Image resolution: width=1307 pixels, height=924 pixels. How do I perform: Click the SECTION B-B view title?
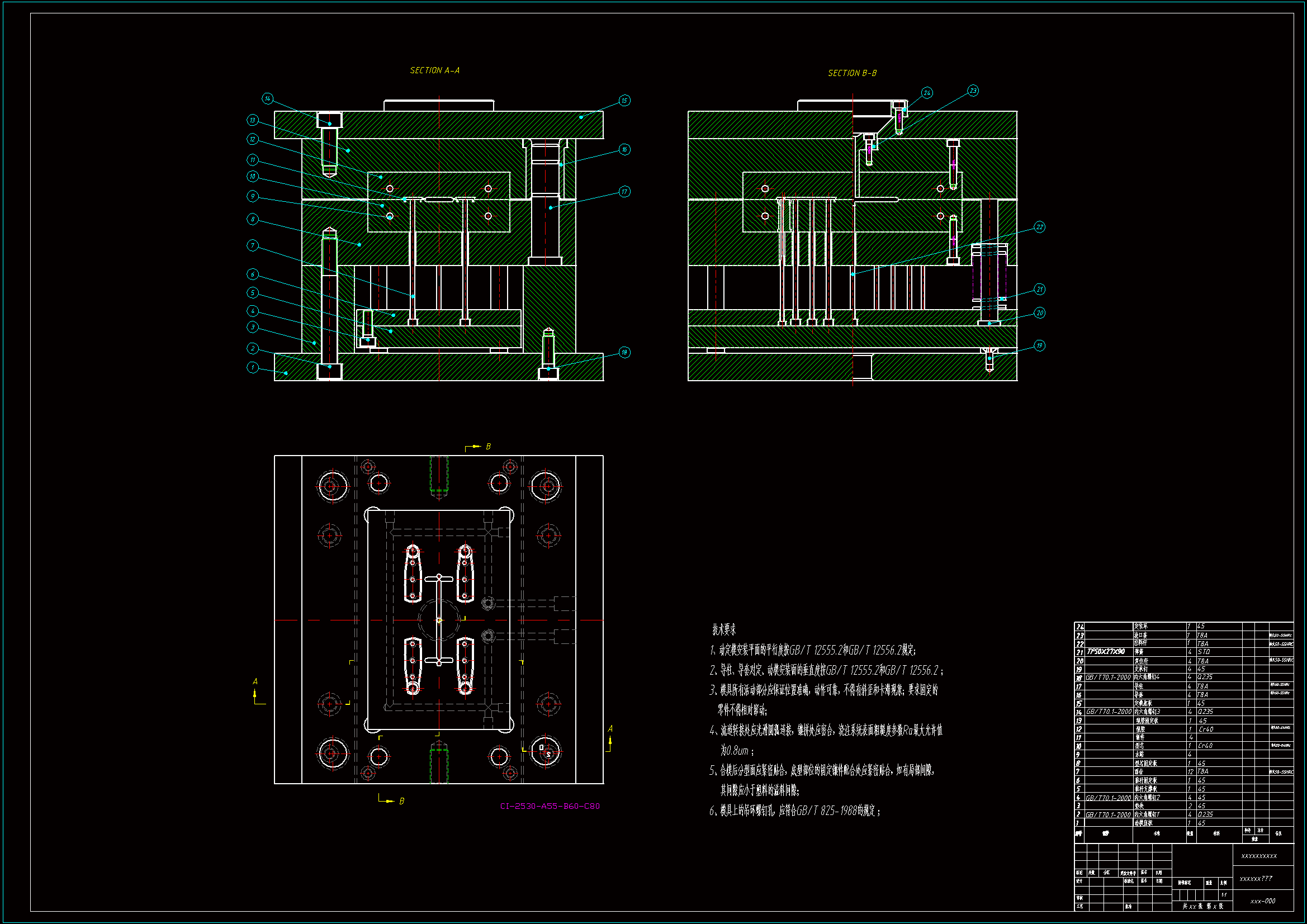coord(851,73)
